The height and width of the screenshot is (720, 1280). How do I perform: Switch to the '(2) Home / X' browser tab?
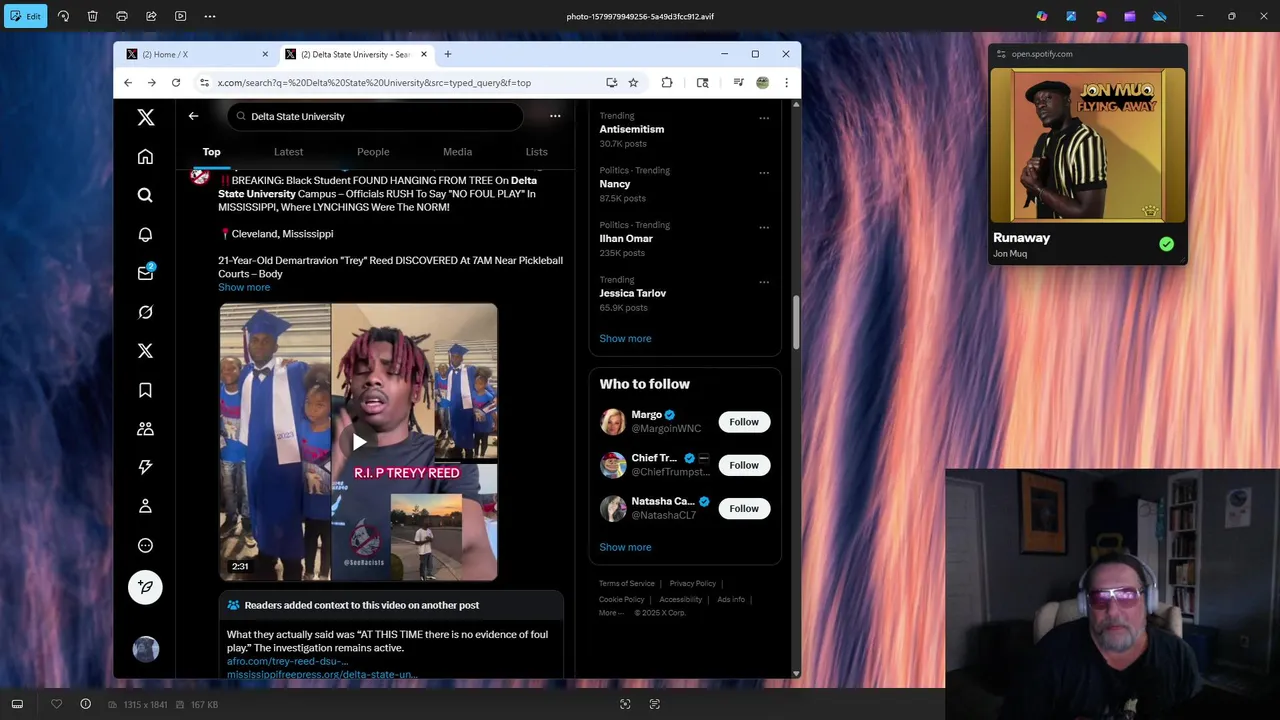196,54
